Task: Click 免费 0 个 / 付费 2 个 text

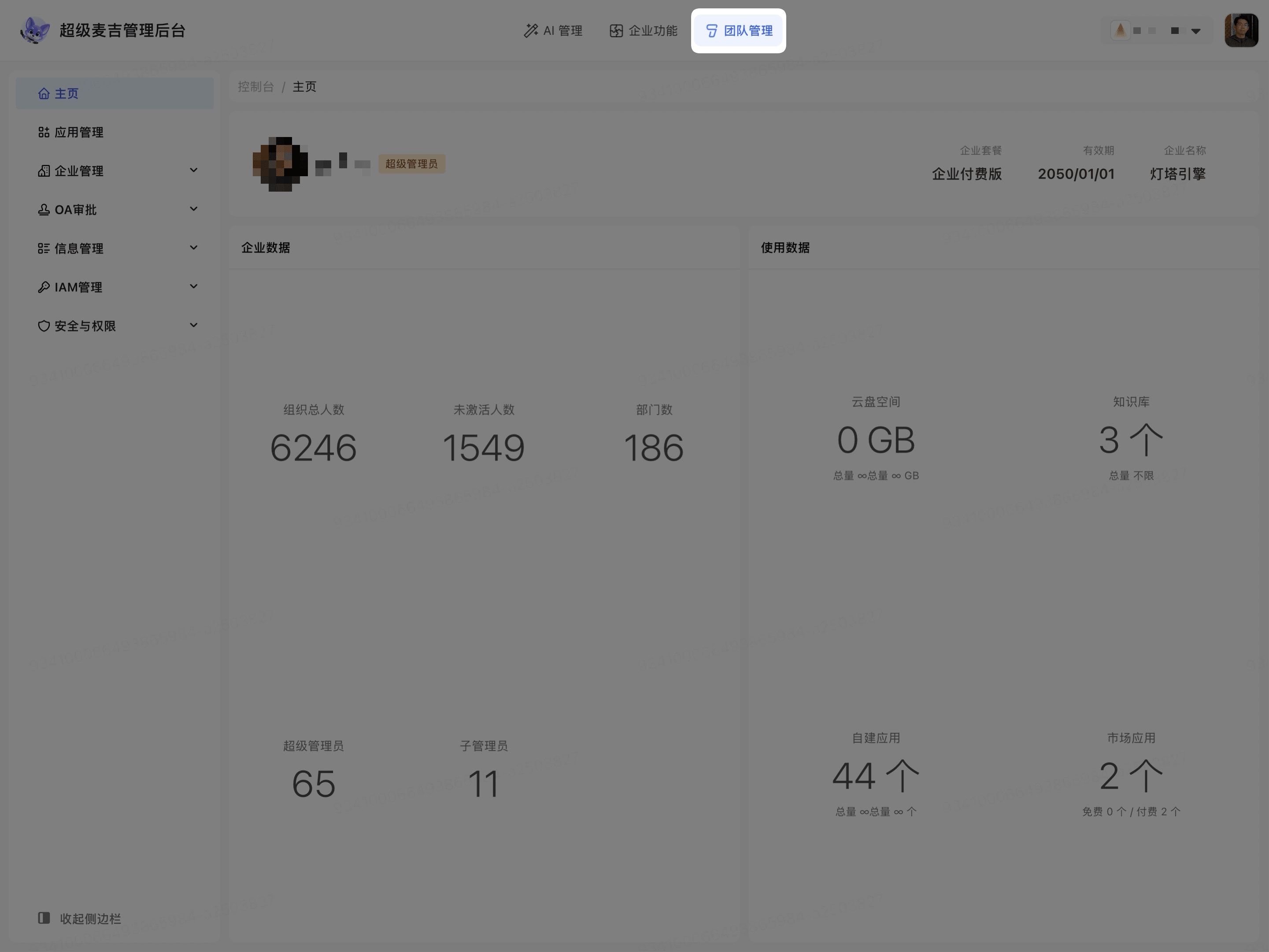Action: (1131, 811)
